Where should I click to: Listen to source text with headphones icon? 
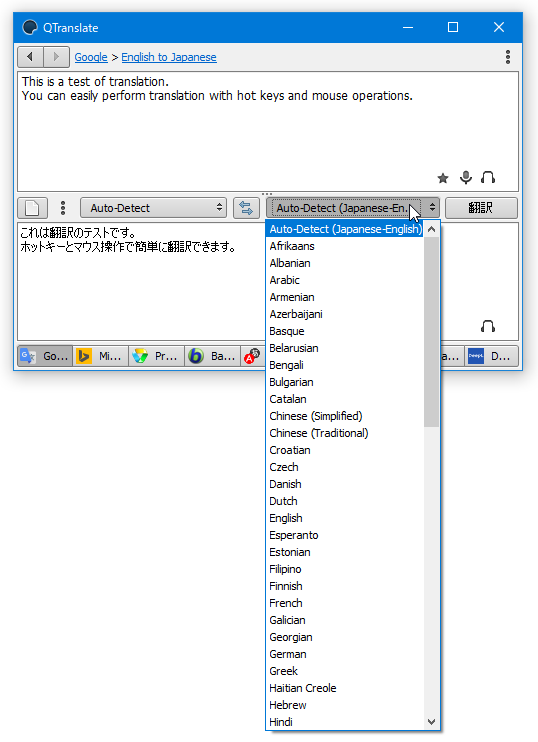(x=488, y=177)
